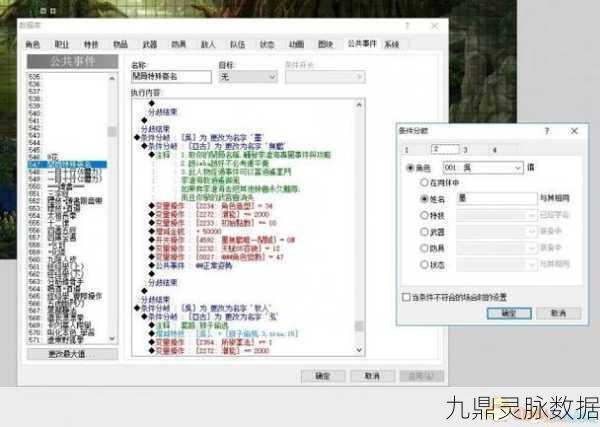The width and height of the screenshot is (600, 427).
Task: Open the 系统 database tab
Action: tap(392, 44)
